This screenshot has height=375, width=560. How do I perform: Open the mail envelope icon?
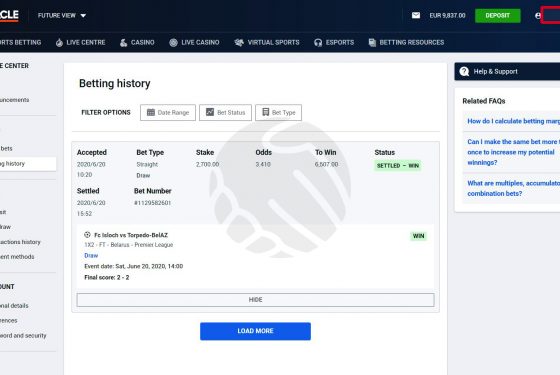pos(416,15)
